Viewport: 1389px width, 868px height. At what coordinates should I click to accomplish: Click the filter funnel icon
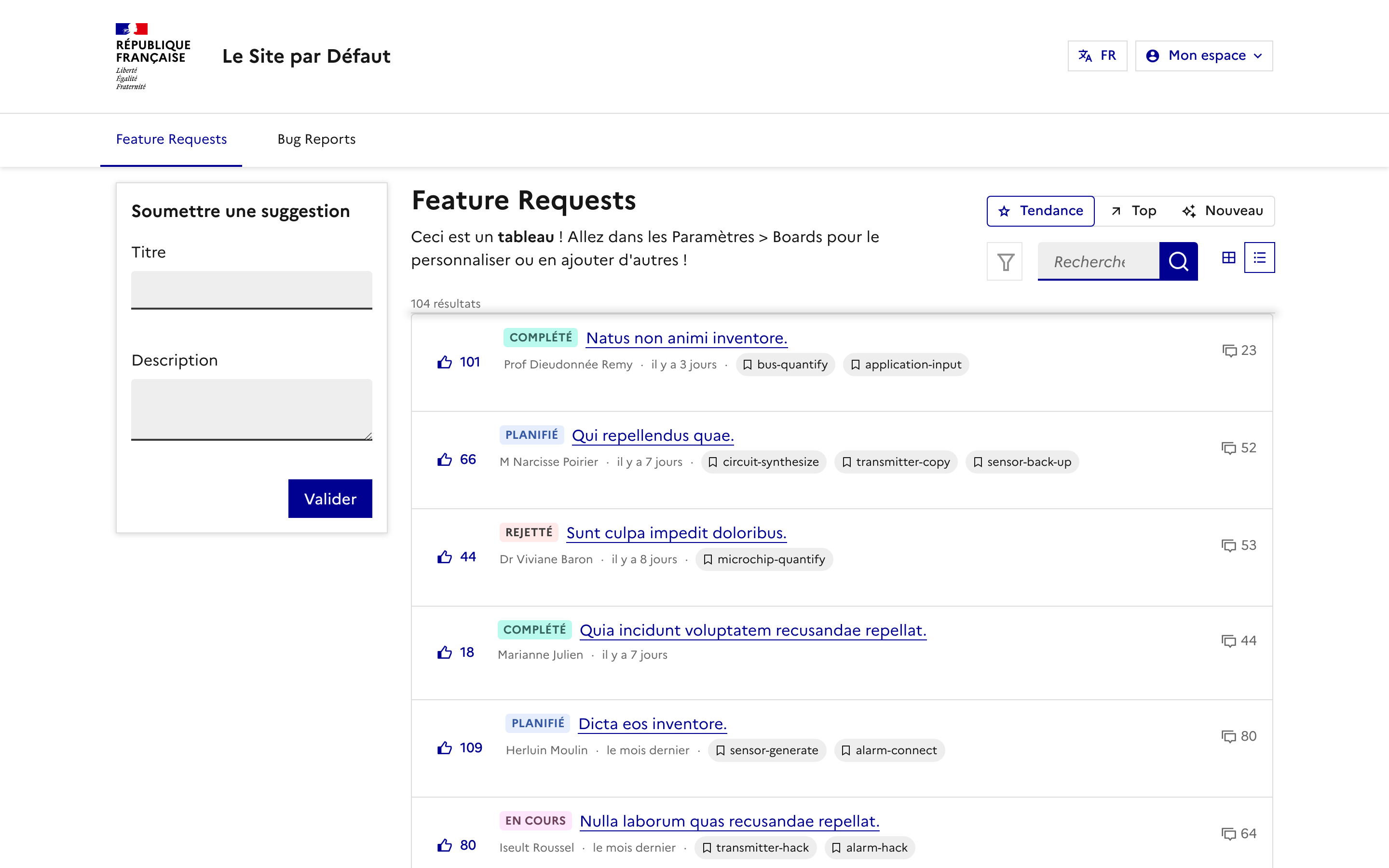1005,262
